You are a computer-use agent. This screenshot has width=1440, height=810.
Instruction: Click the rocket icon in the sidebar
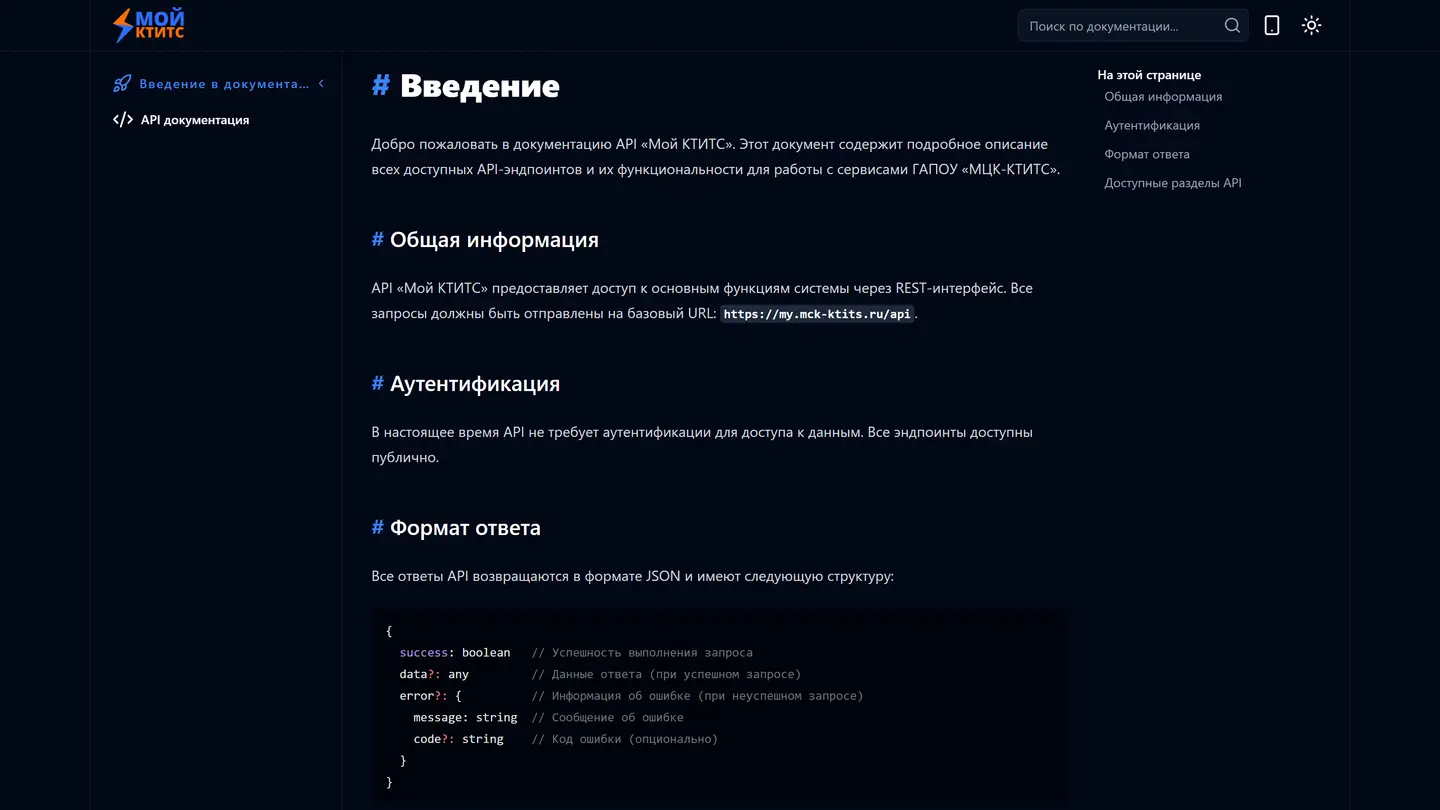click(x=122, y=84)
